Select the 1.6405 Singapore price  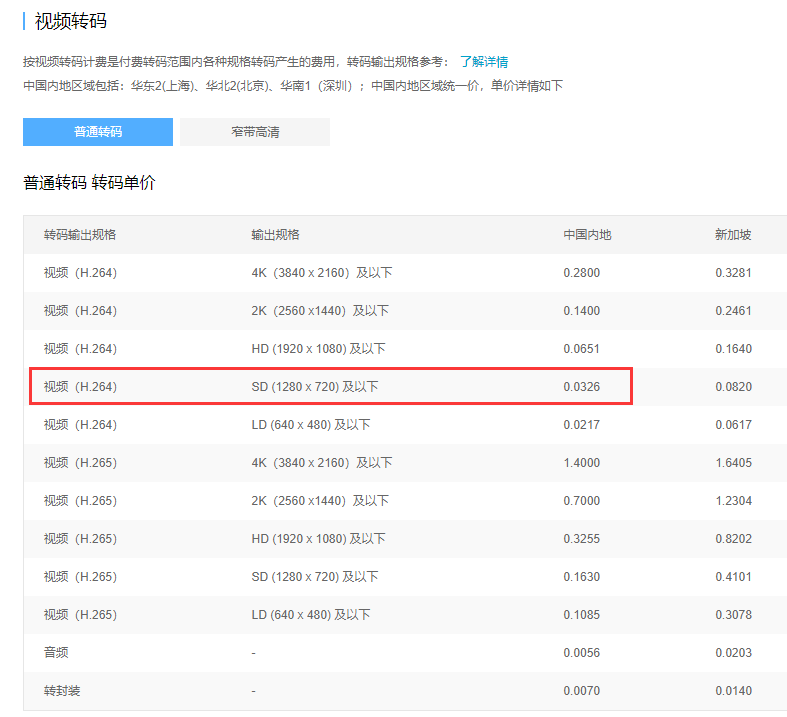[x=733, y=463]
